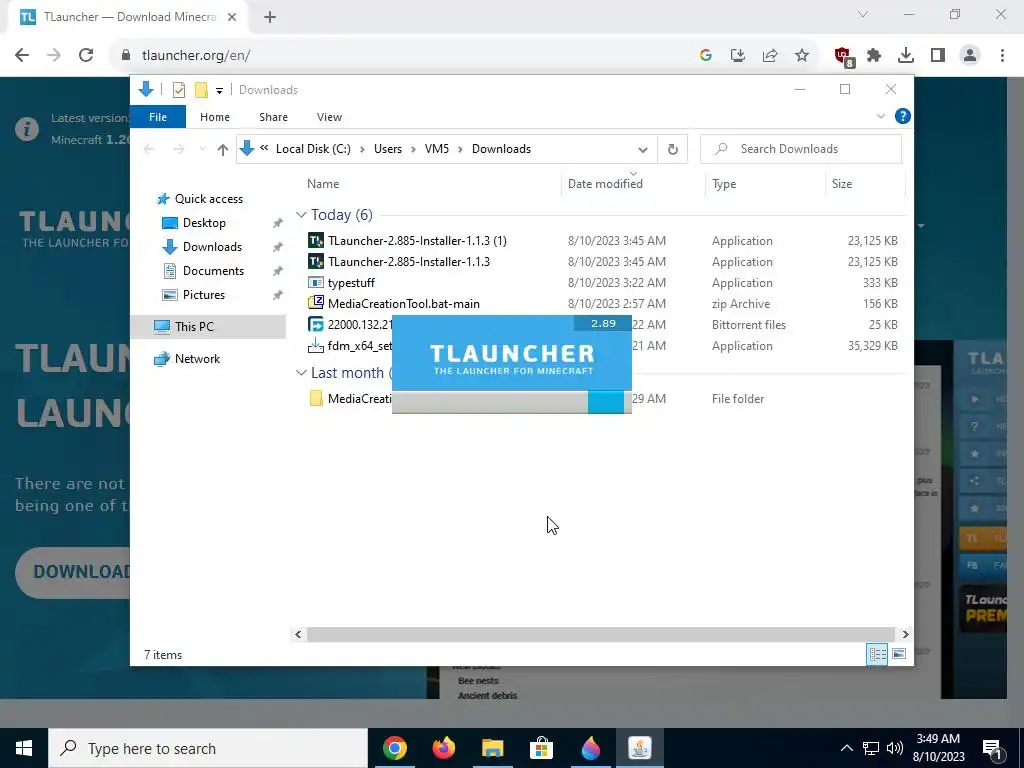Open address bar history dropdown
The image size is (1024, 768).
pos(643,150)
